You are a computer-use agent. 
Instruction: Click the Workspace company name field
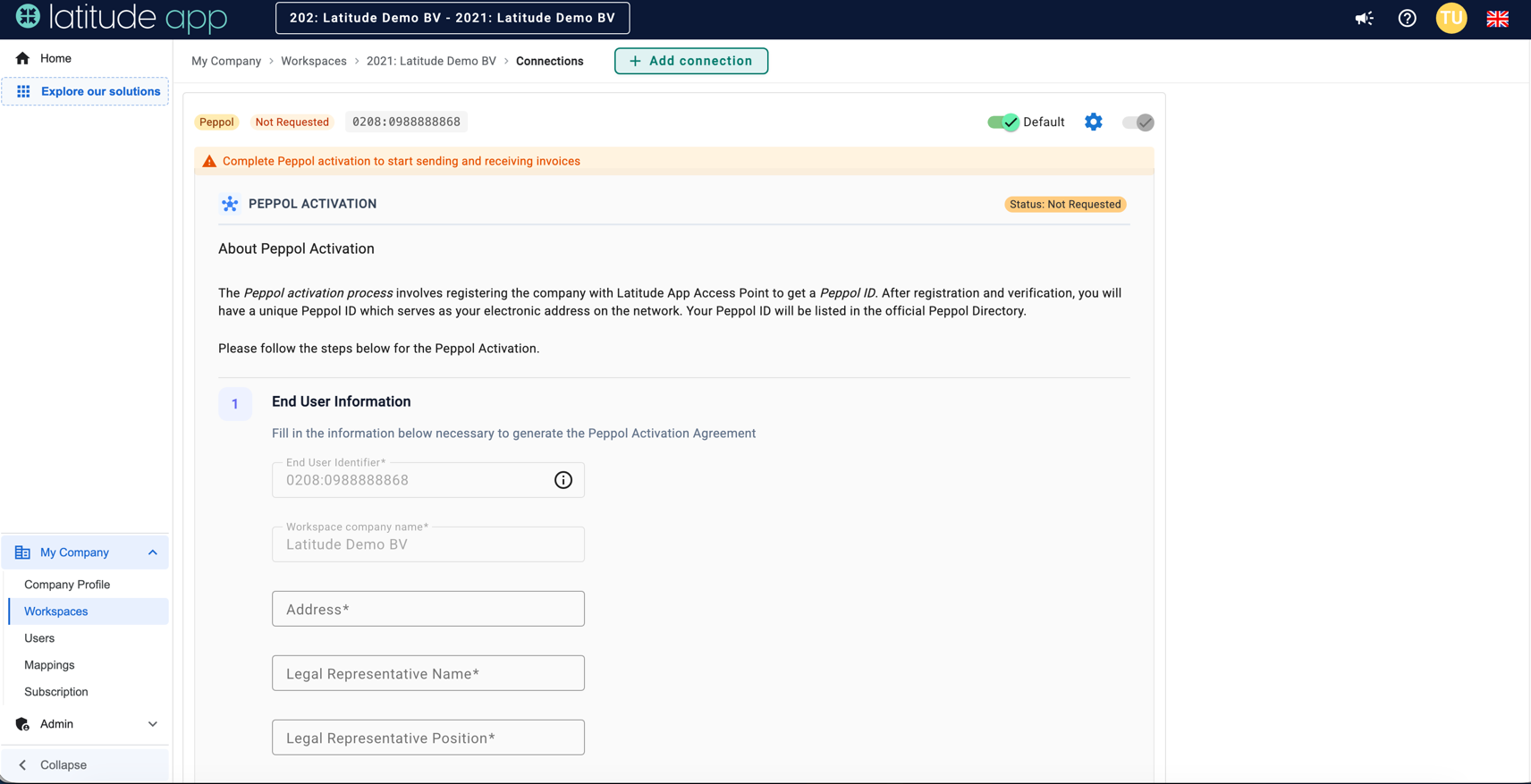coord(428,544)
